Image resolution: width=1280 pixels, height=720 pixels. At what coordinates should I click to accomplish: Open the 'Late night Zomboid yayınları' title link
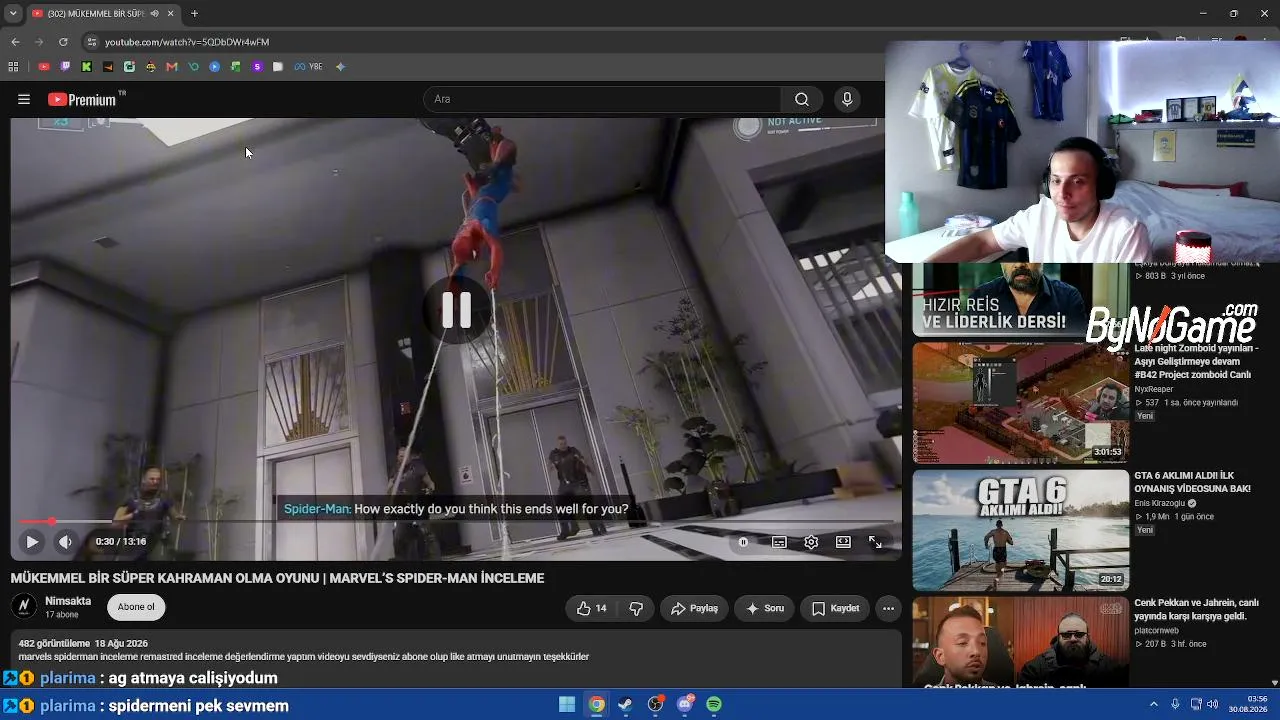coord(1196,362)
